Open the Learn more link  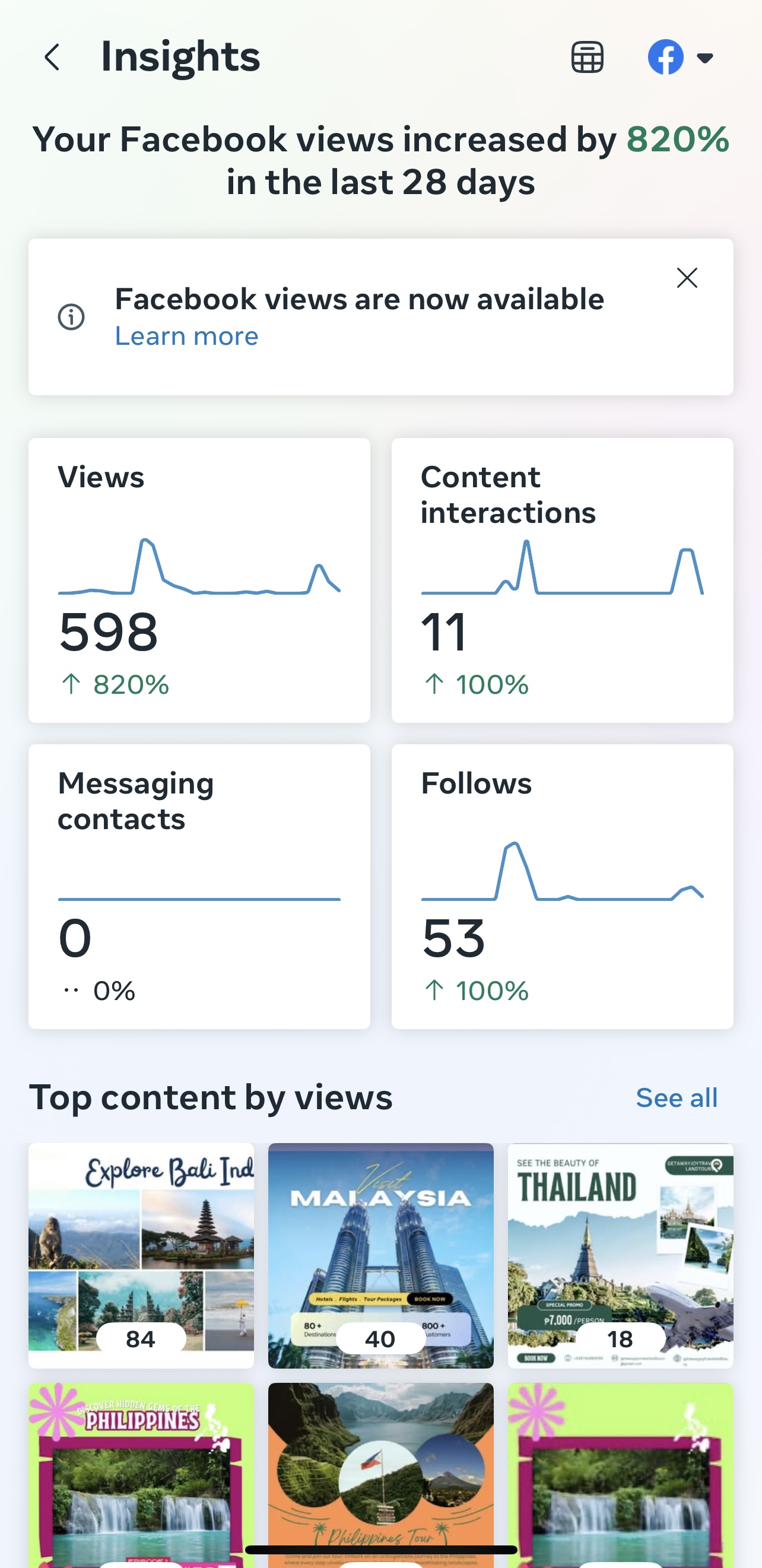pyautogui.click(x=186, y=336)
